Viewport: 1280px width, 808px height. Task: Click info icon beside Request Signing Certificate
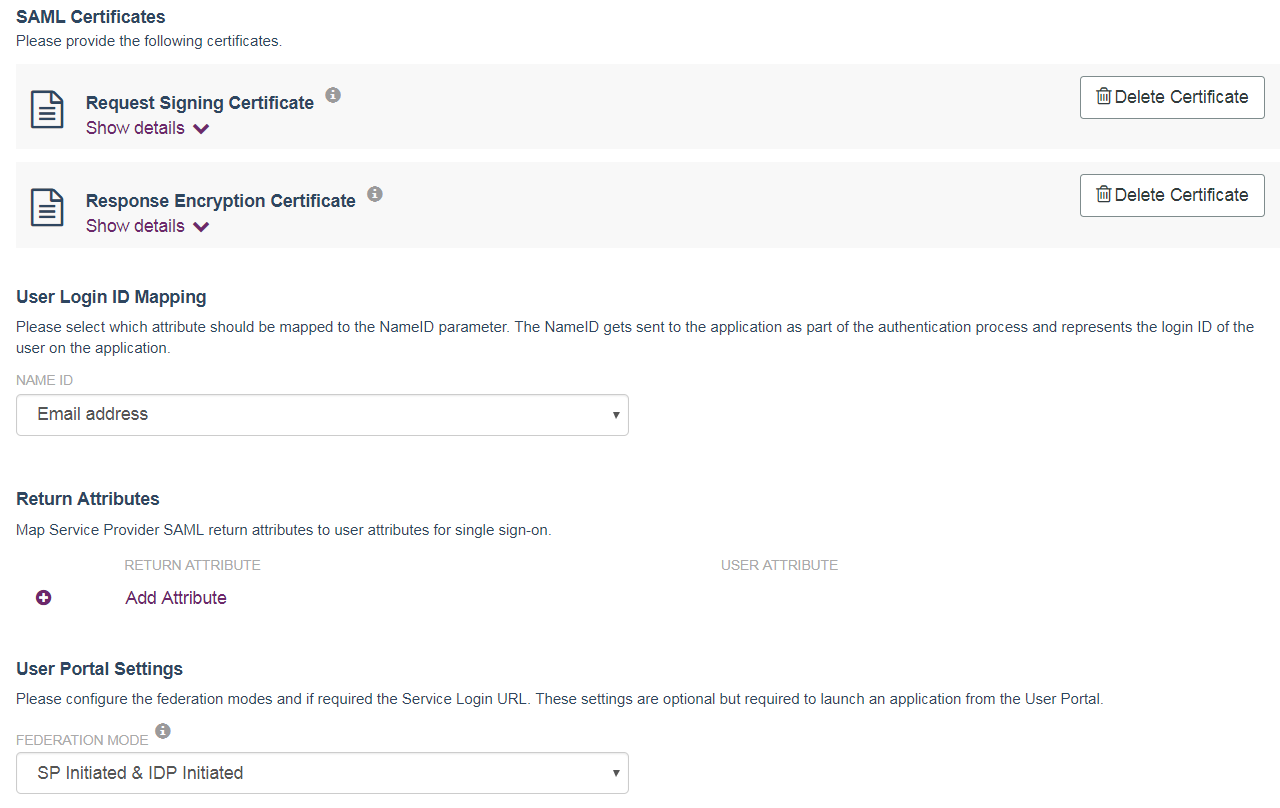click(333, 95)
